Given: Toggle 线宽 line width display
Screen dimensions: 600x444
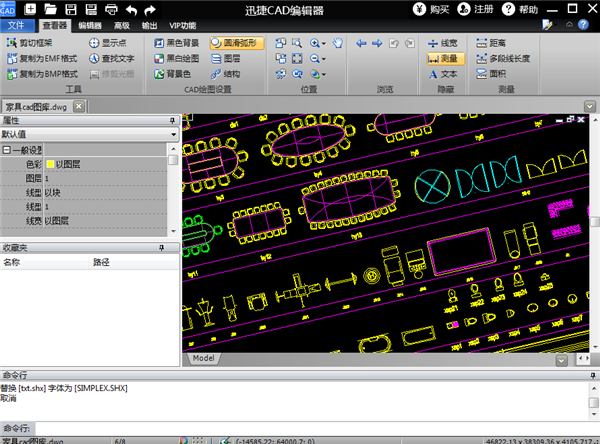Looking at the screenshot, I should 443,43.
